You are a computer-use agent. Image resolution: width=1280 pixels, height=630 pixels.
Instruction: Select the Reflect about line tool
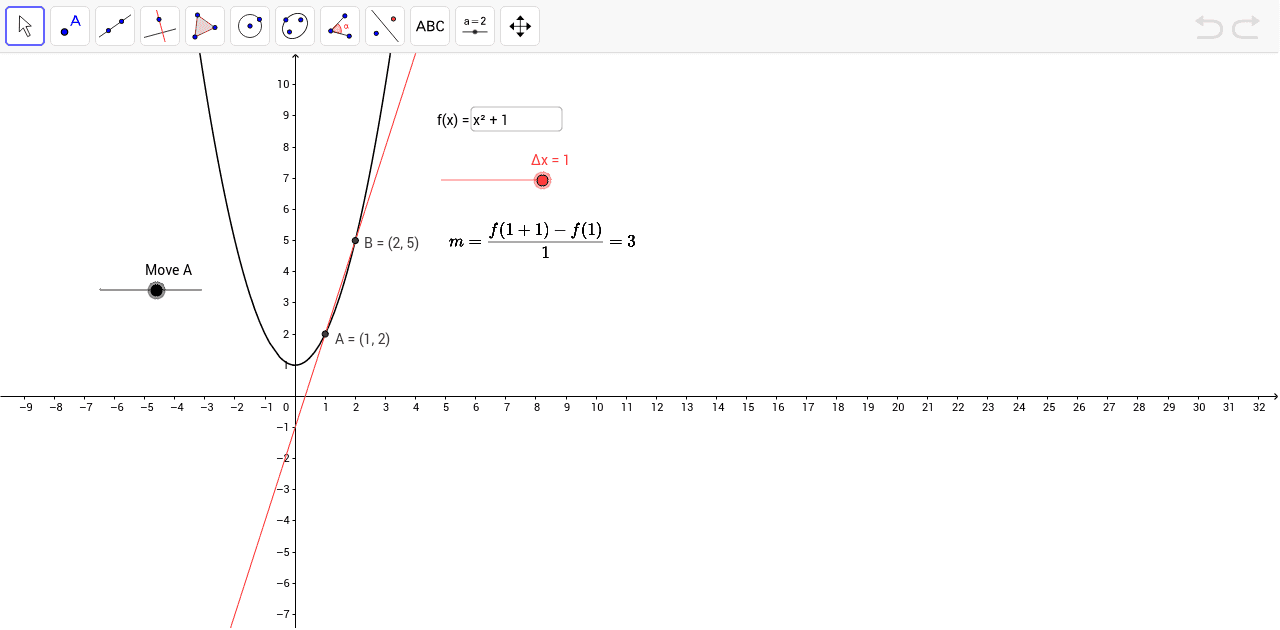[385, 26]
